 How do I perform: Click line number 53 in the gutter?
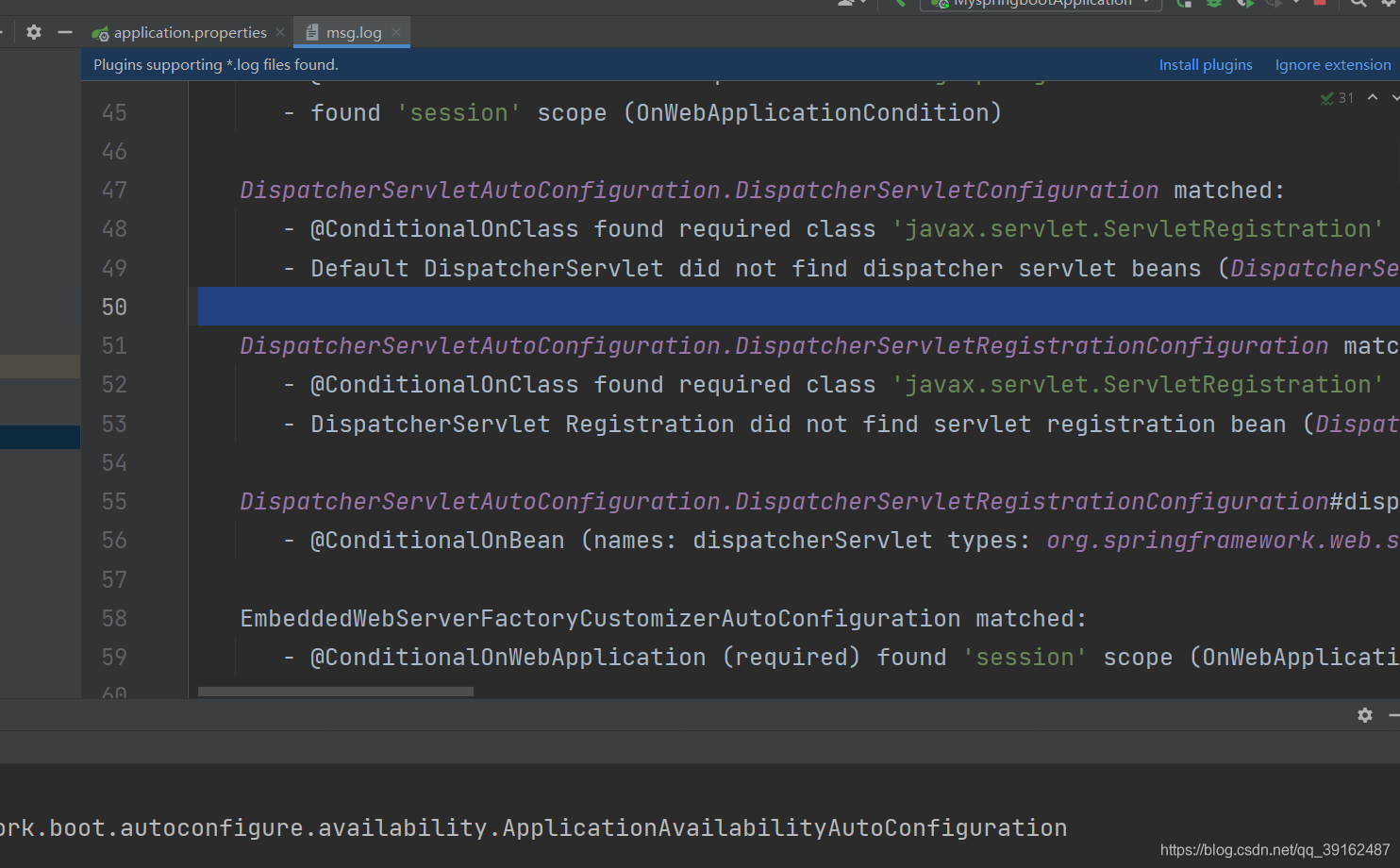[114, 425]
